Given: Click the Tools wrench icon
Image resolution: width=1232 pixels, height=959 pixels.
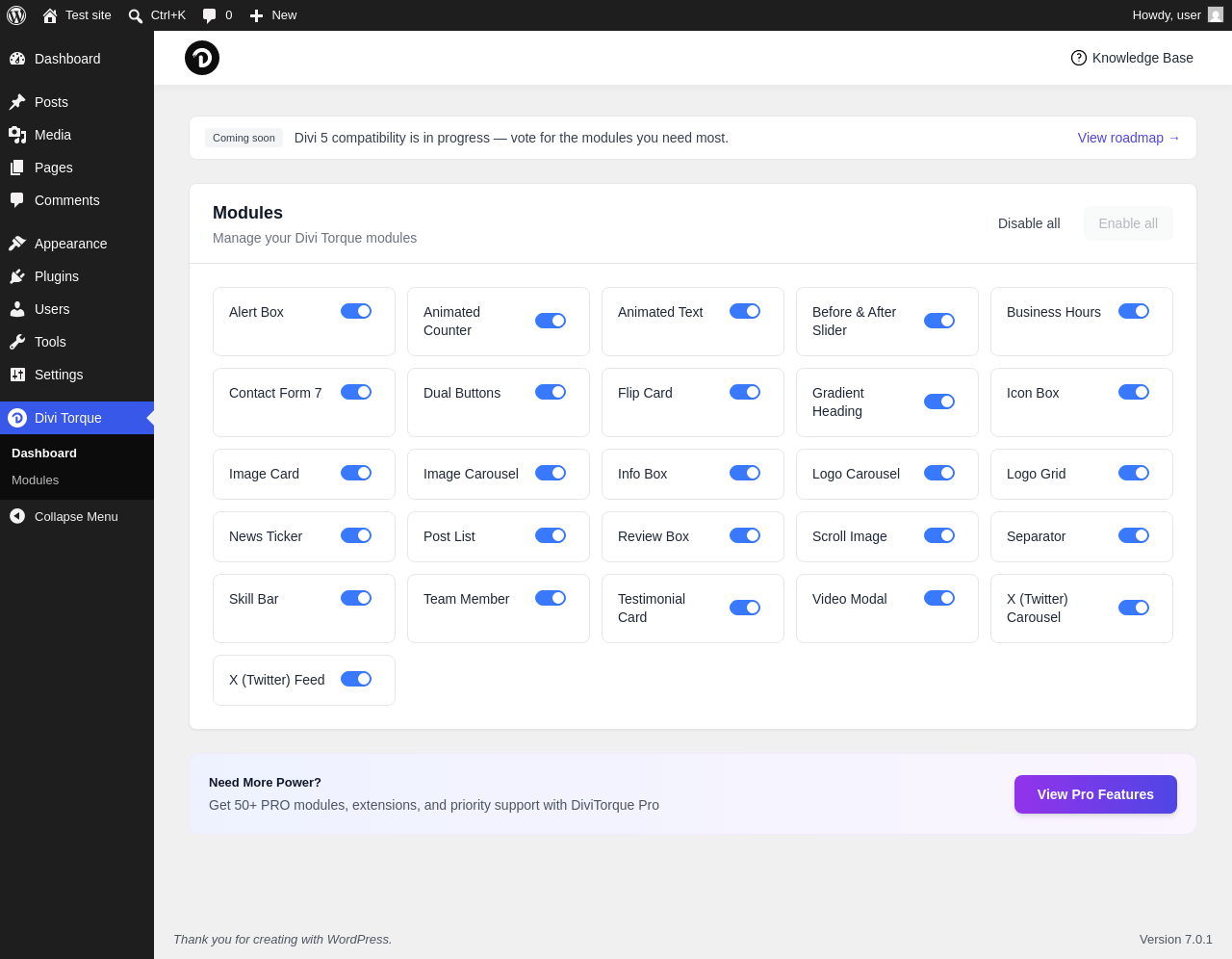Looking at the screenshot, I should (x=17, y=342).
